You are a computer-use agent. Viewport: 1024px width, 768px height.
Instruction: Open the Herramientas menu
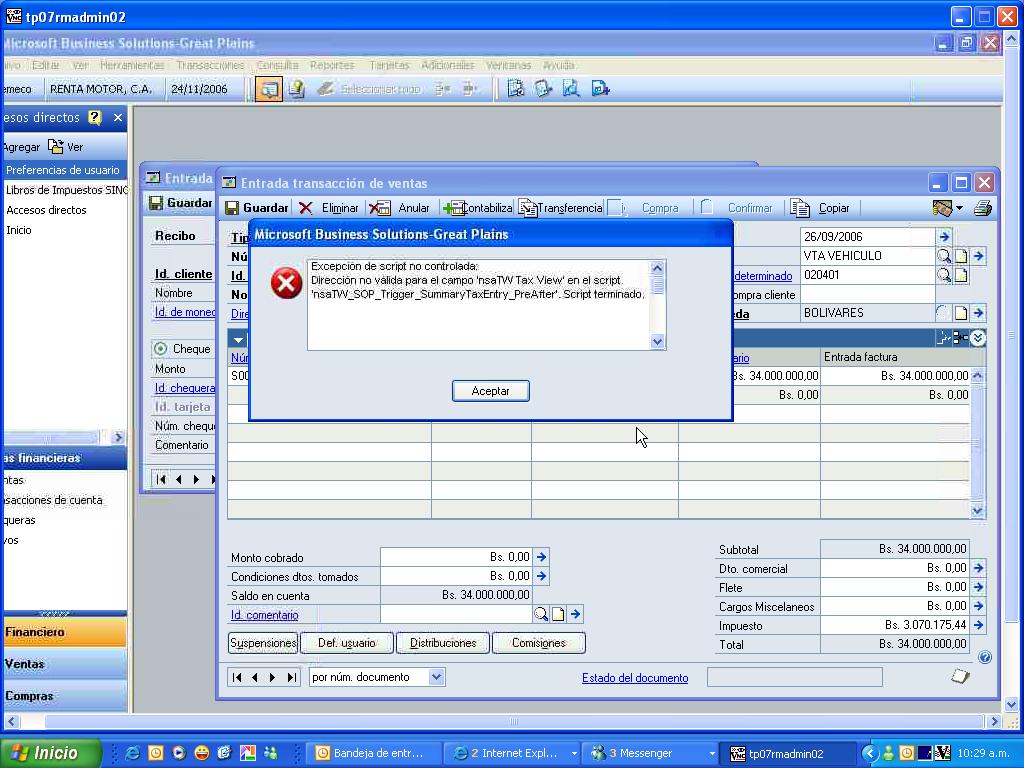[x=132, y=65]
